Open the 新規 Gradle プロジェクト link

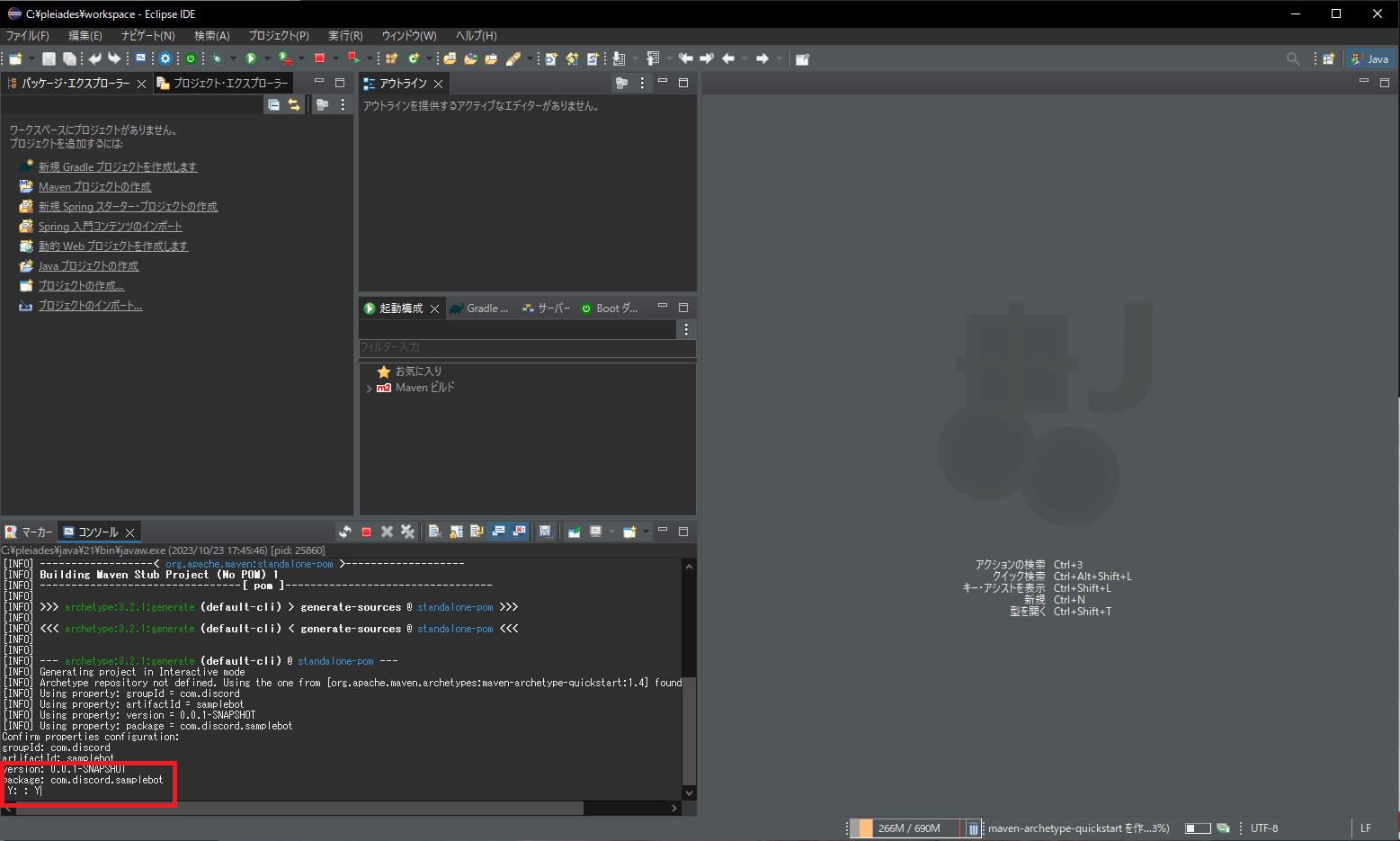pos(117,166)
